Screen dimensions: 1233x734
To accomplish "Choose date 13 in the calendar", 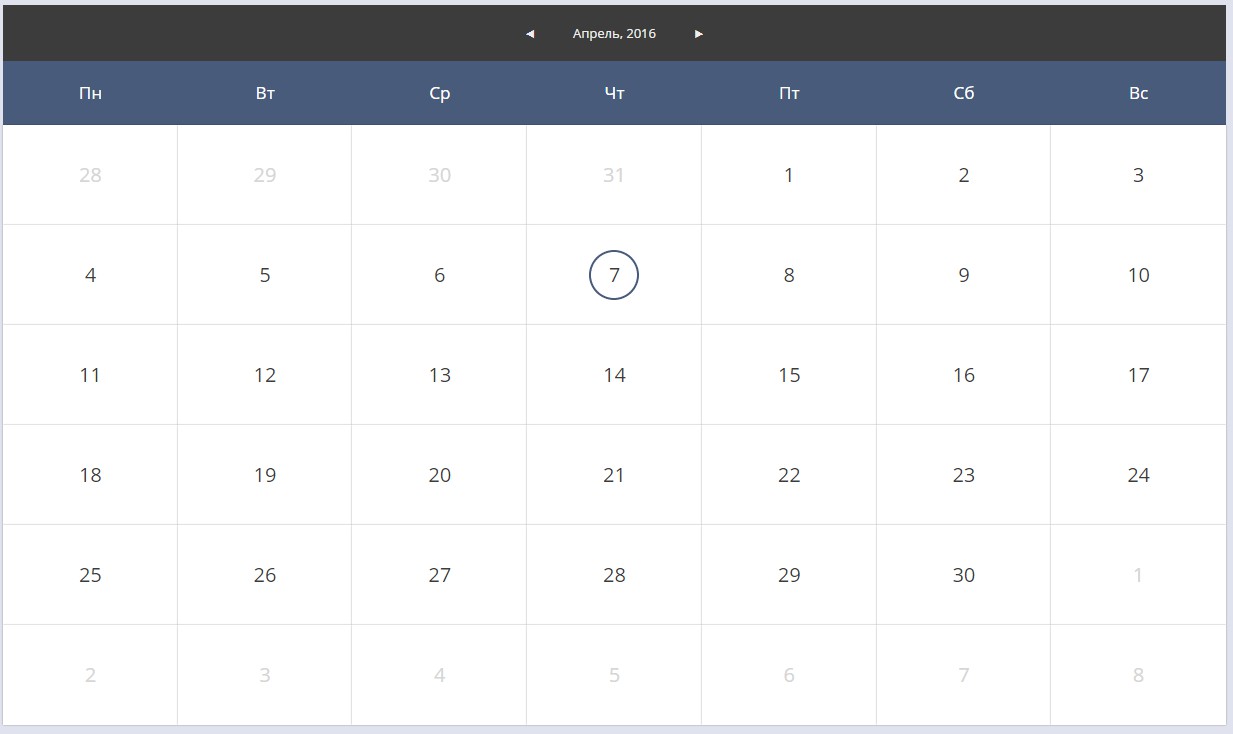I will coord(440,375).
